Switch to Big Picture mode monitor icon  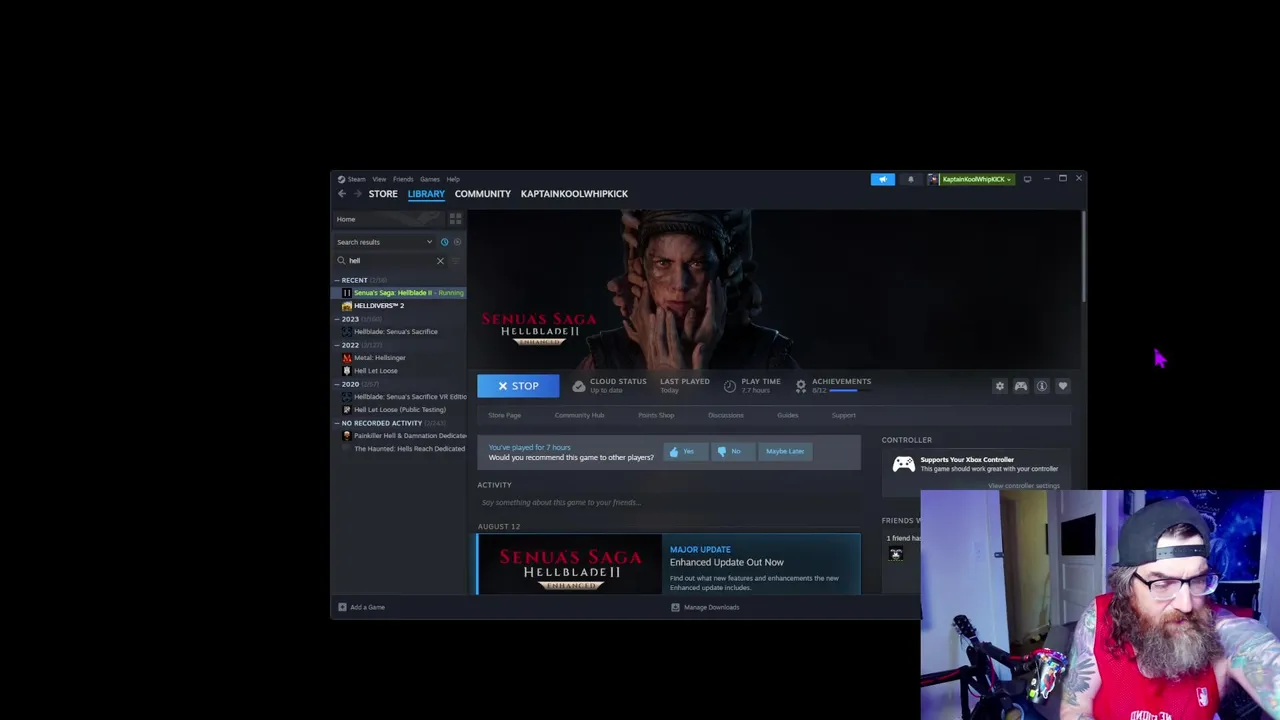click(1027, 179)
